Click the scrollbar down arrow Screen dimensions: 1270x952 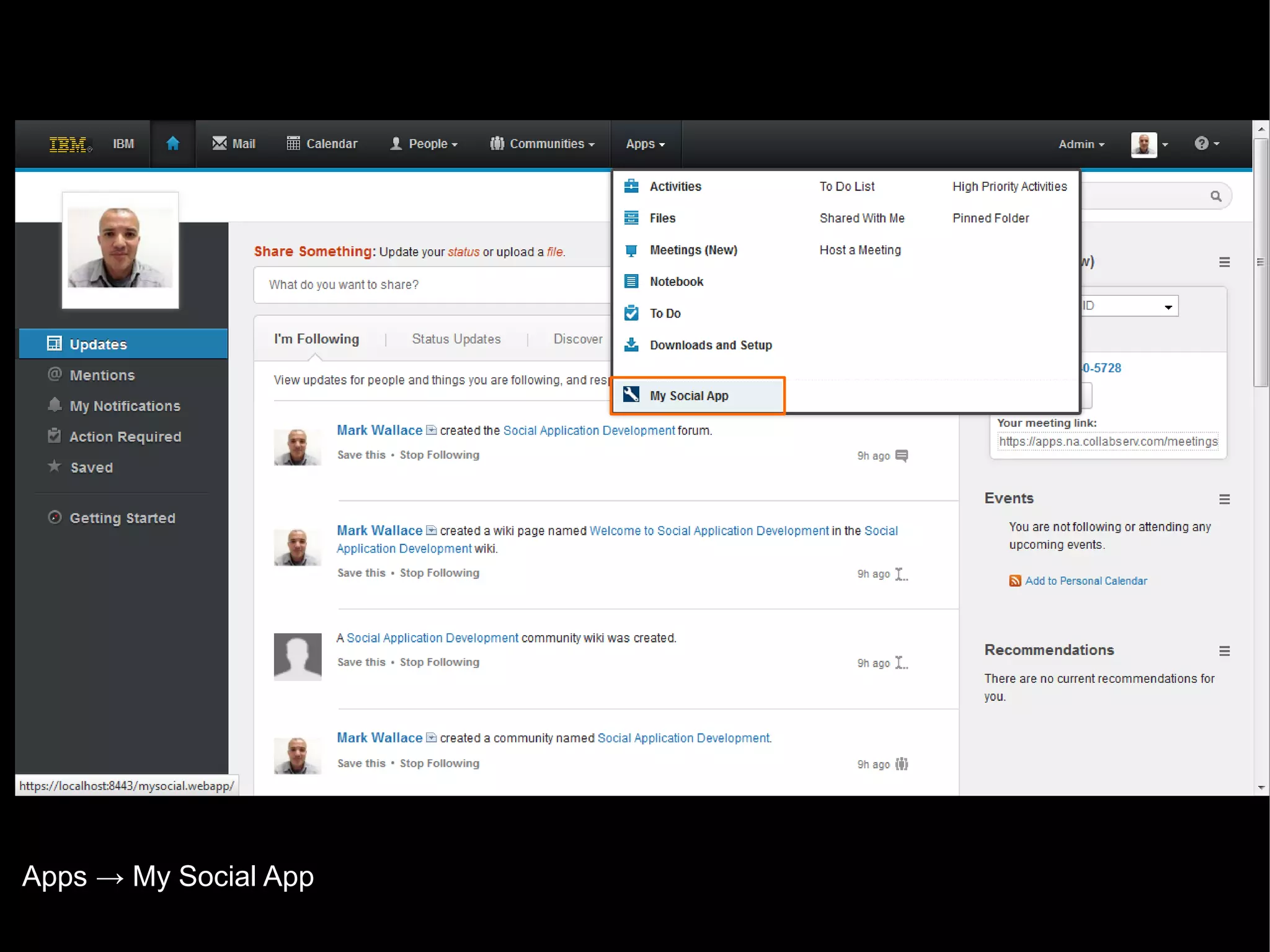(1261, 788)
